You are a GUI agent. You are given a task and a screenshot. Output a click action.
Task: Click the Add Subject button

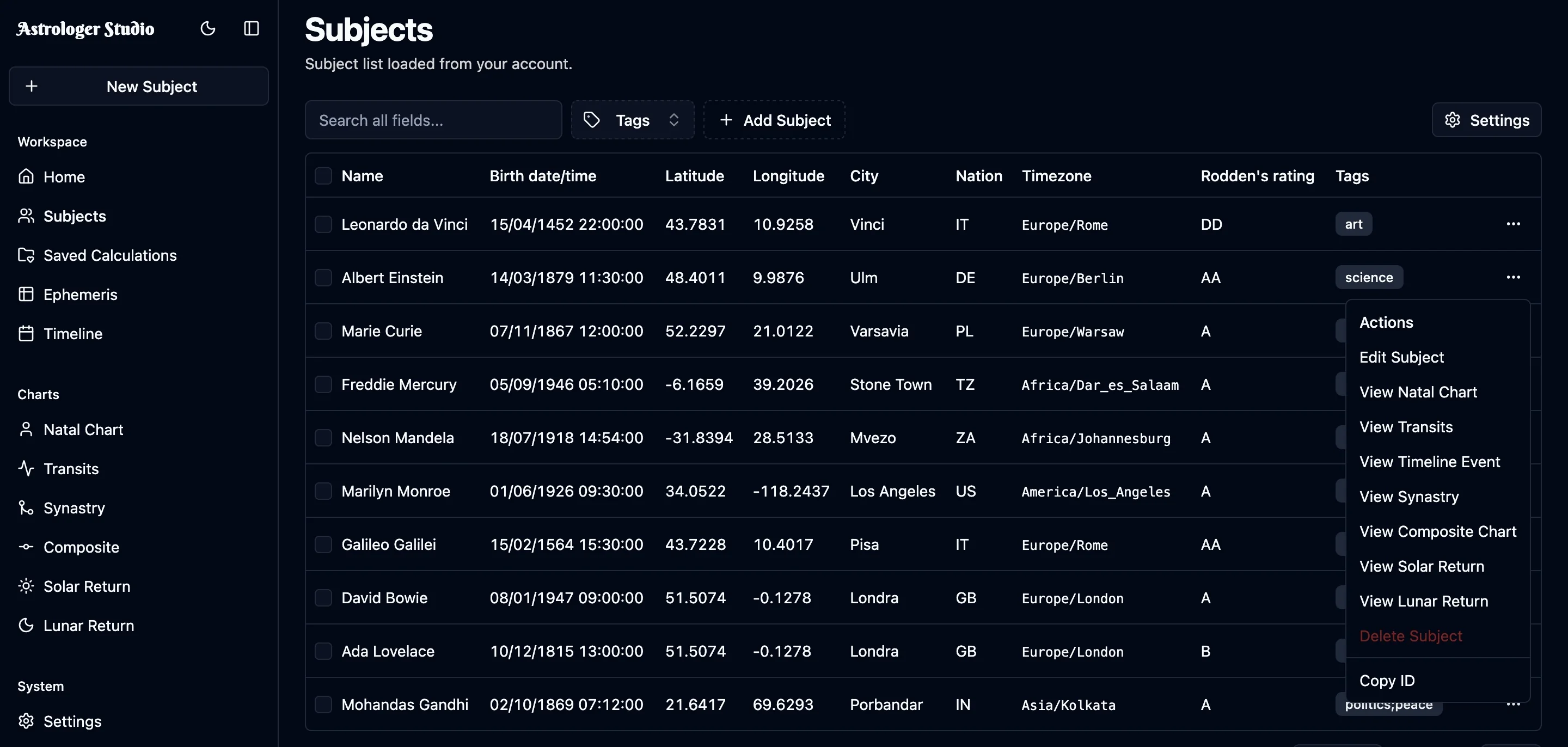pyautogui.click(x=774, y=120)
